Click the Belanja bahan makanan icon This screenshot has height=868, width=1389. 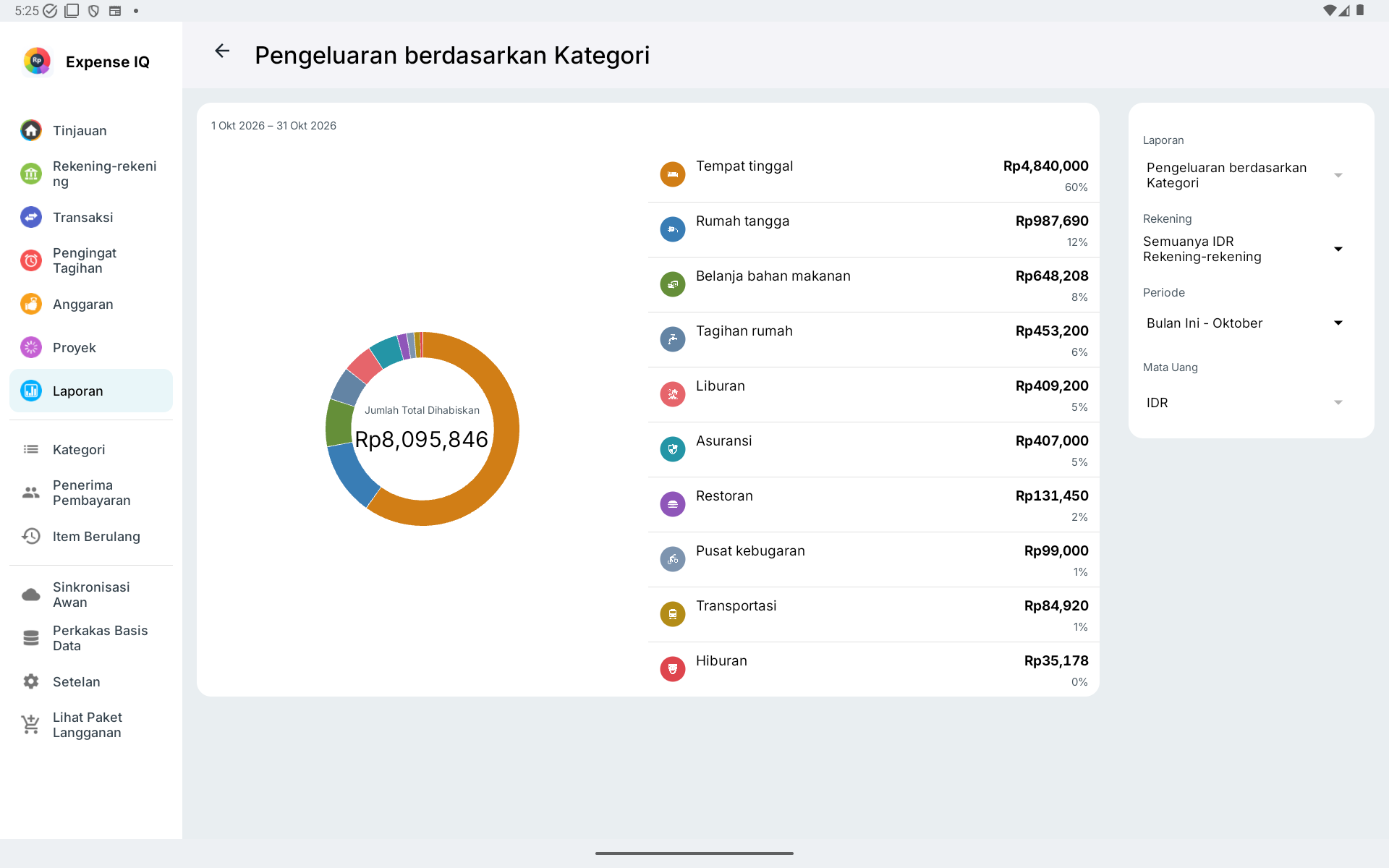pos(673,284)
